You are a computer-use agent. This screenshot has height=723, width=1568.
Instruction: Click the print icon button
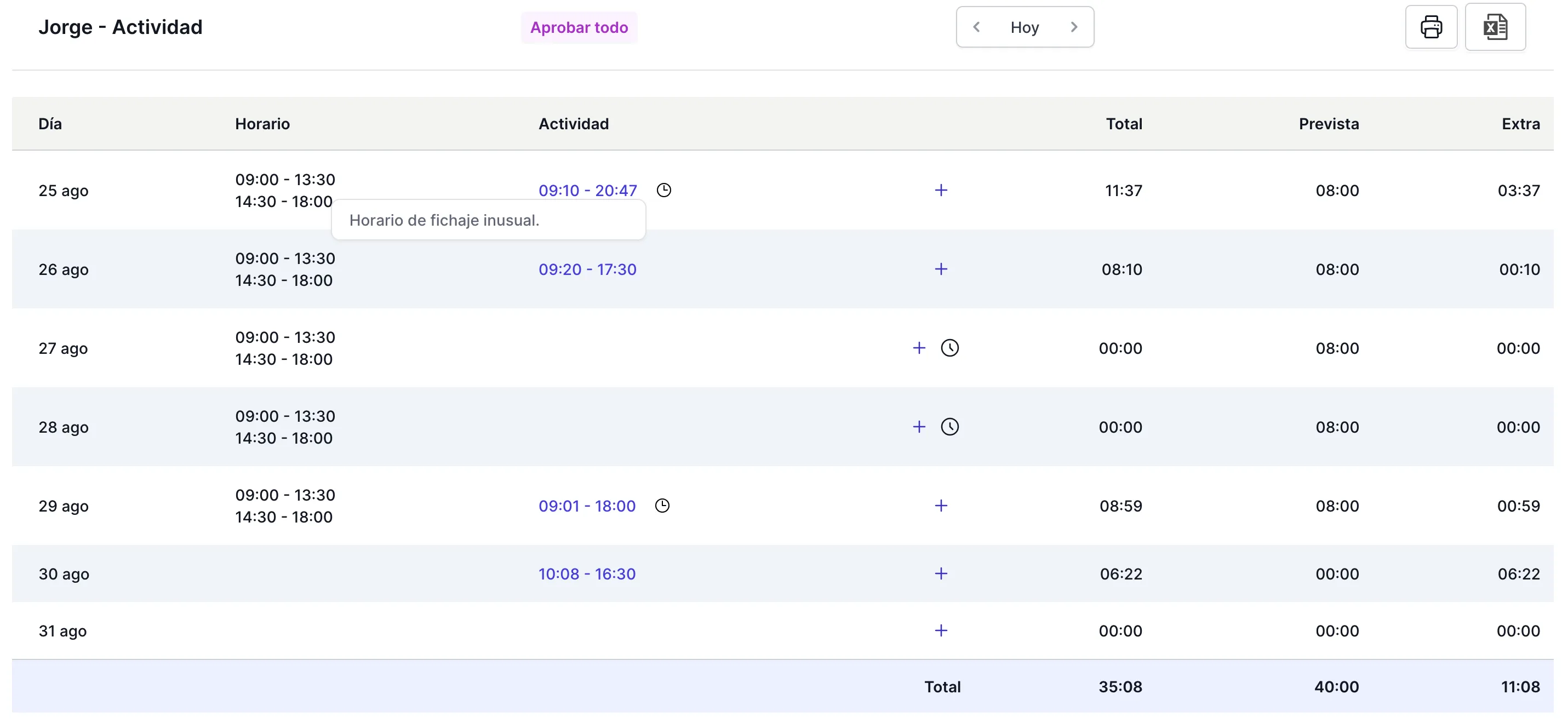1430,27
